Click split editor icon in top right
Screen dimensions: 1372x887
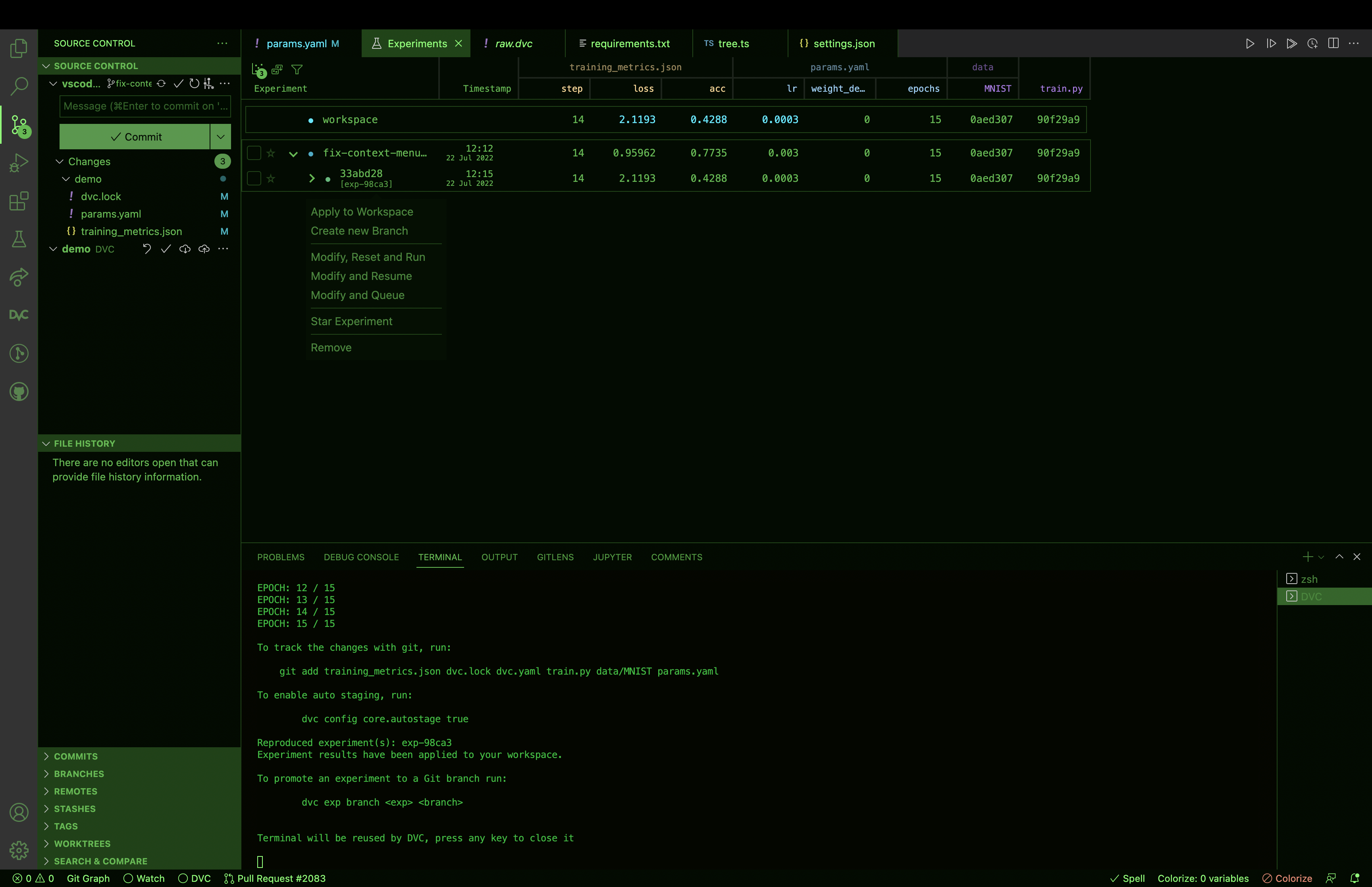click(x=1333, y=44)
